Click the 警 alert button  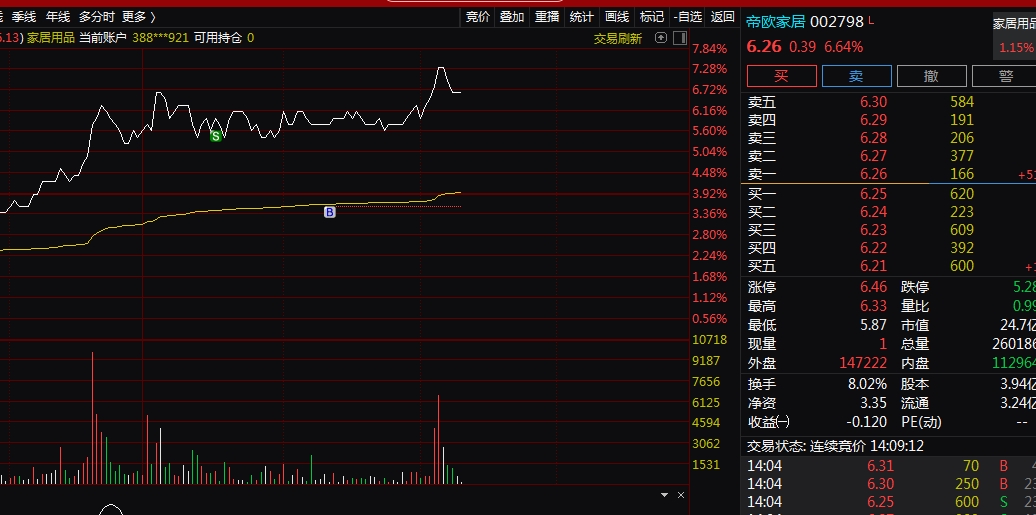click(1004, 76)
